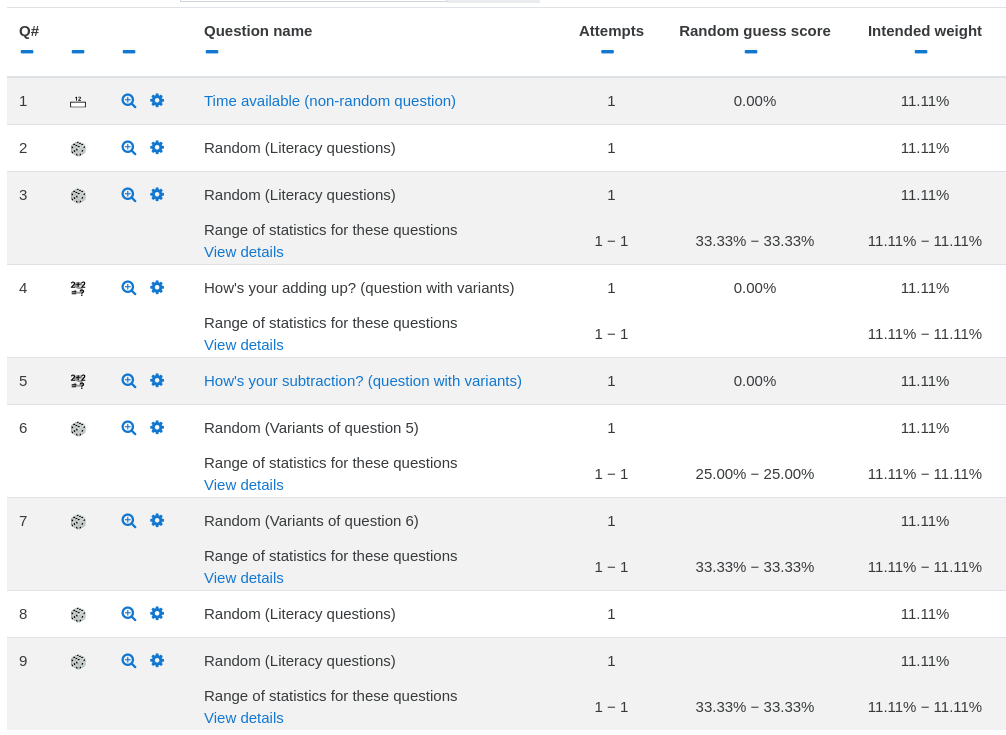1006x735 pixels.
Task: Hide the Question name column
Action: [x=212, y=52]
